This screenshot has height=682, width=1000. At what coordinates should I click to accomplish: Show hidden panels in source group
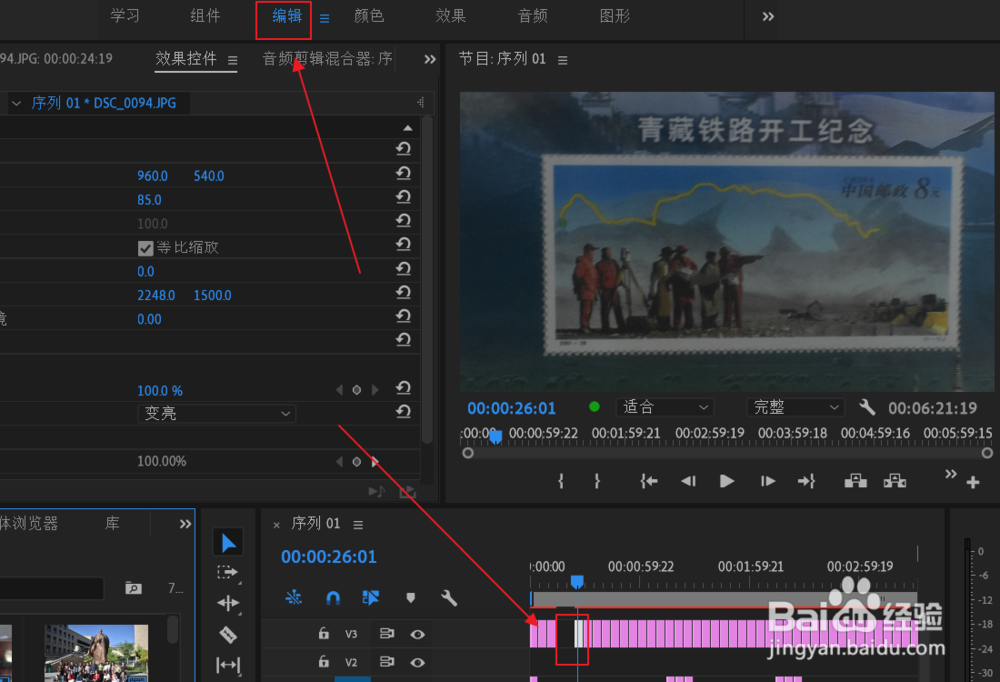430,59
